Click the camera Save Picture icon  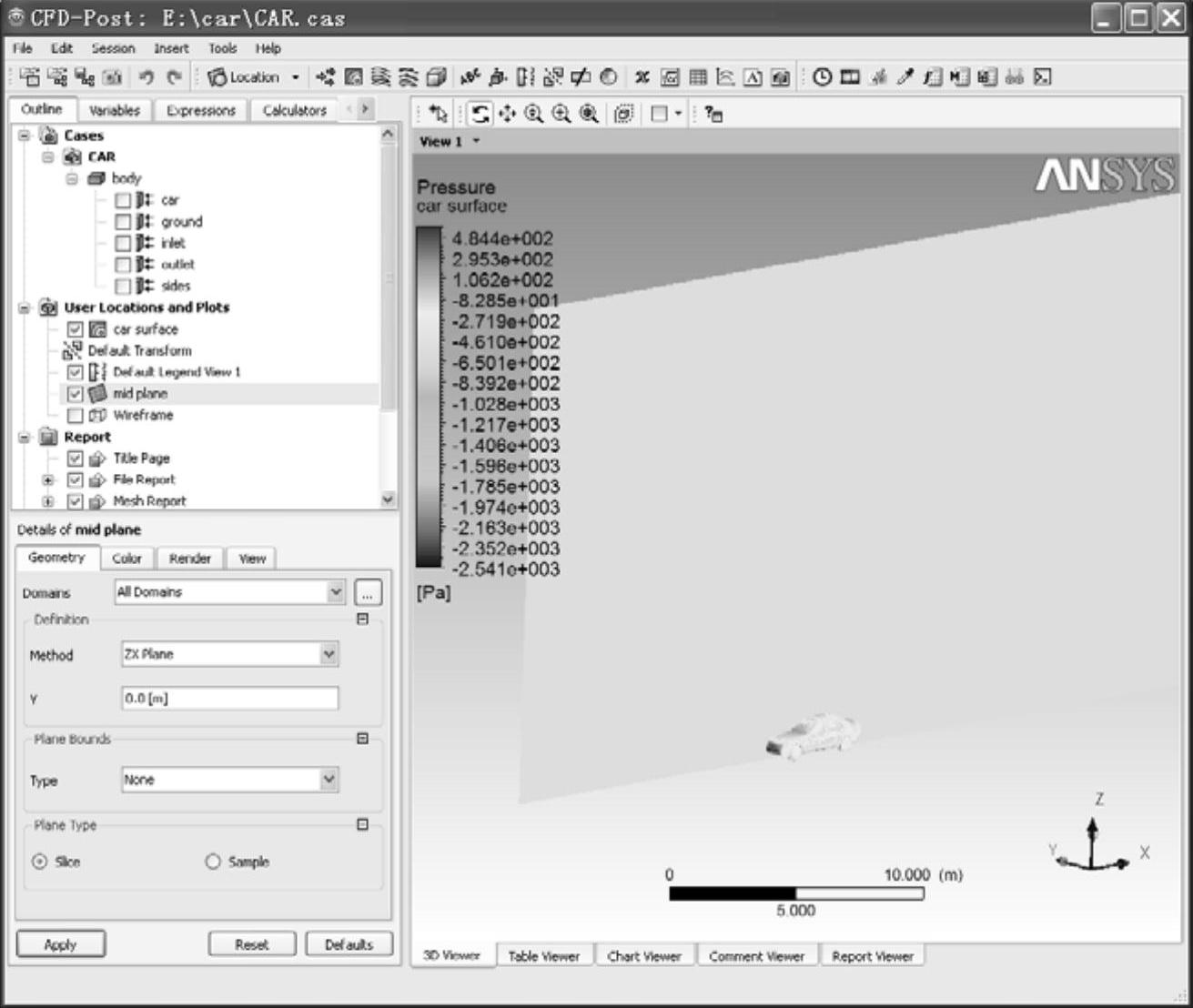tap(112, 77)
